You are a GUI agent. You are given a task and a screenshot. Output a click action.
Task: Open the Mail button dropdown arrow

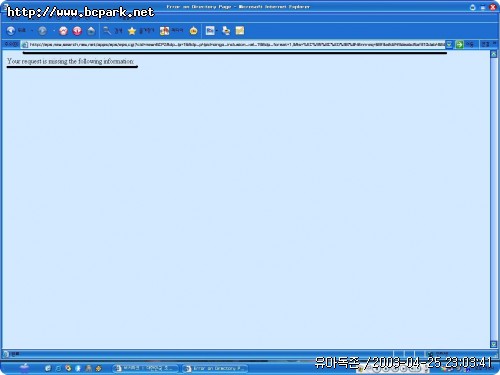pyautogui.click(x=217, y=31)
